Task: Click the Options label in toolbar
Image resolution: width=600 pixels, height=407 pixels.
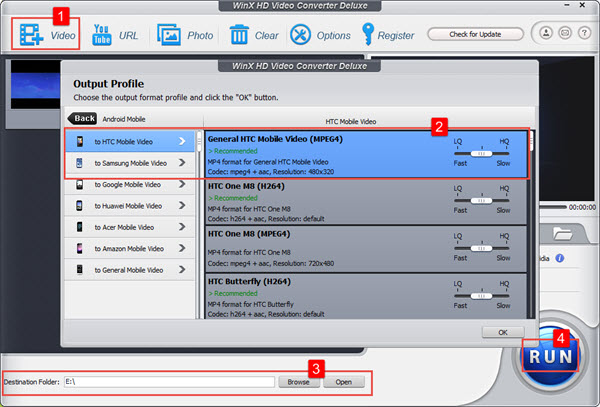Action: click(334, 36)
